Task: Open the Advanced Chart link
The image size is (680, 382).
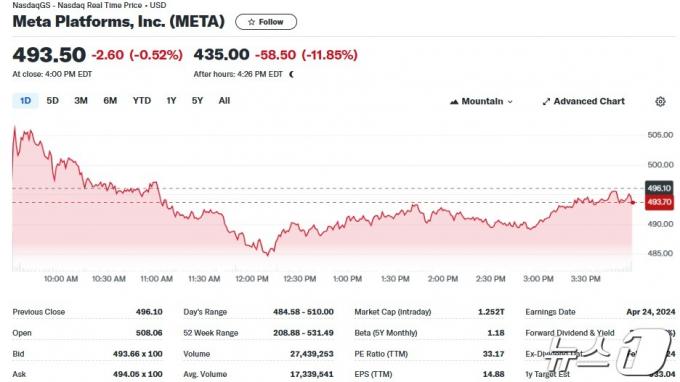Action: coord(584,101)
